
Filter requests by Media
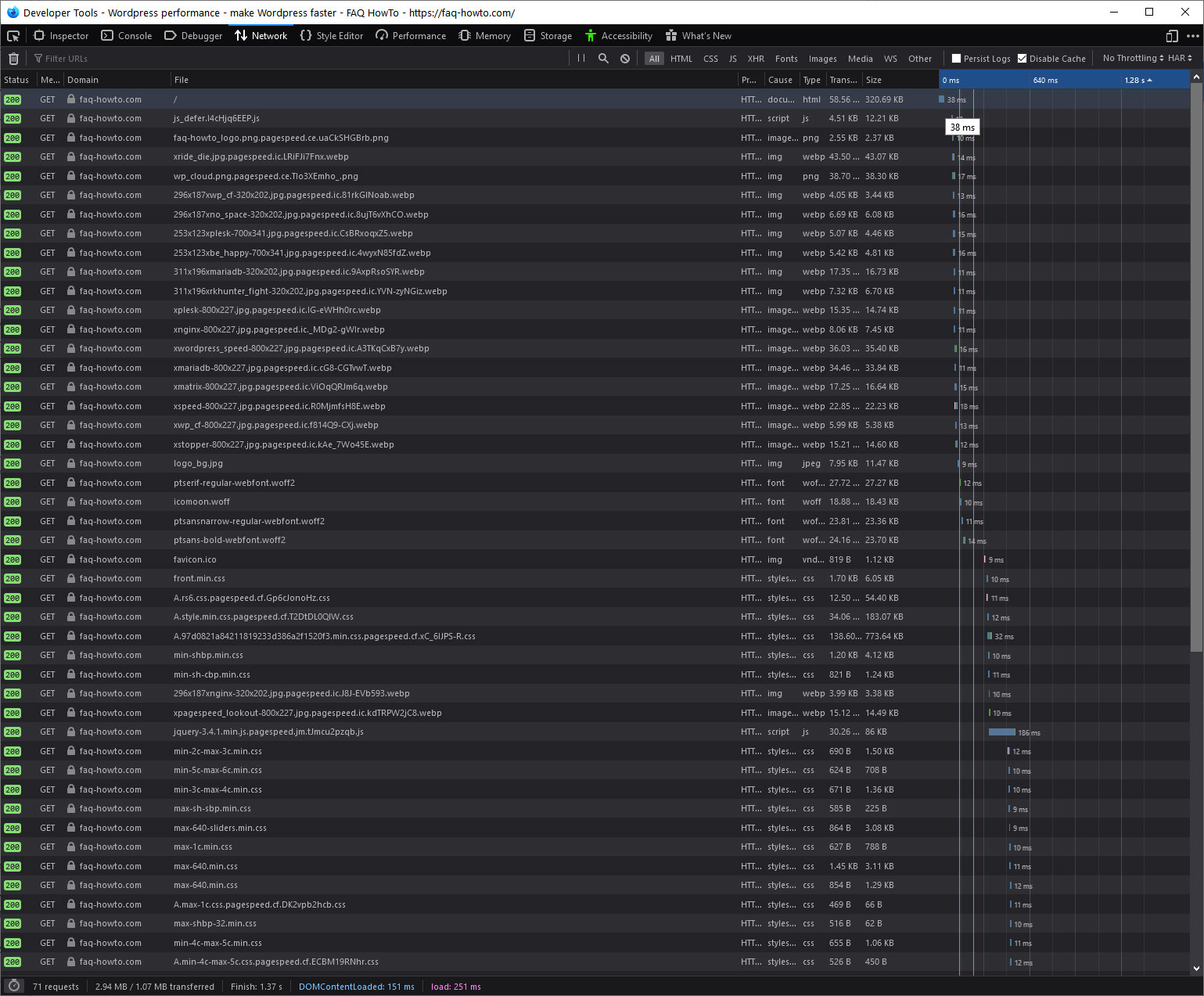[860, 59]
